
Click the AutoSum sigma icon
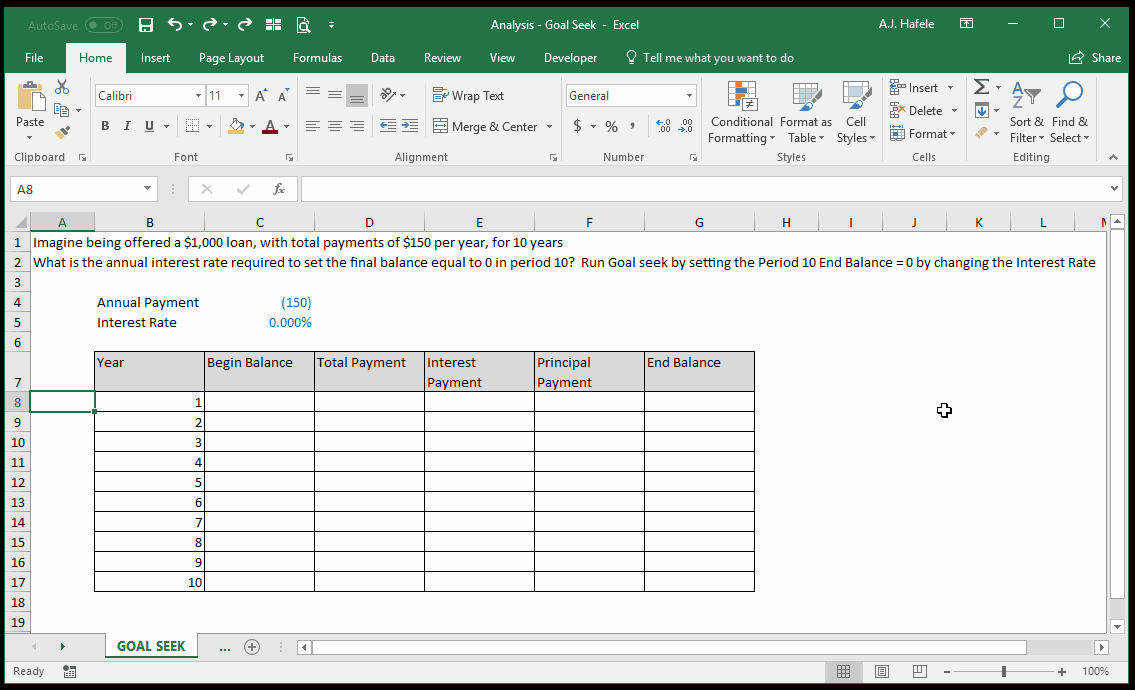coord(982,87)
